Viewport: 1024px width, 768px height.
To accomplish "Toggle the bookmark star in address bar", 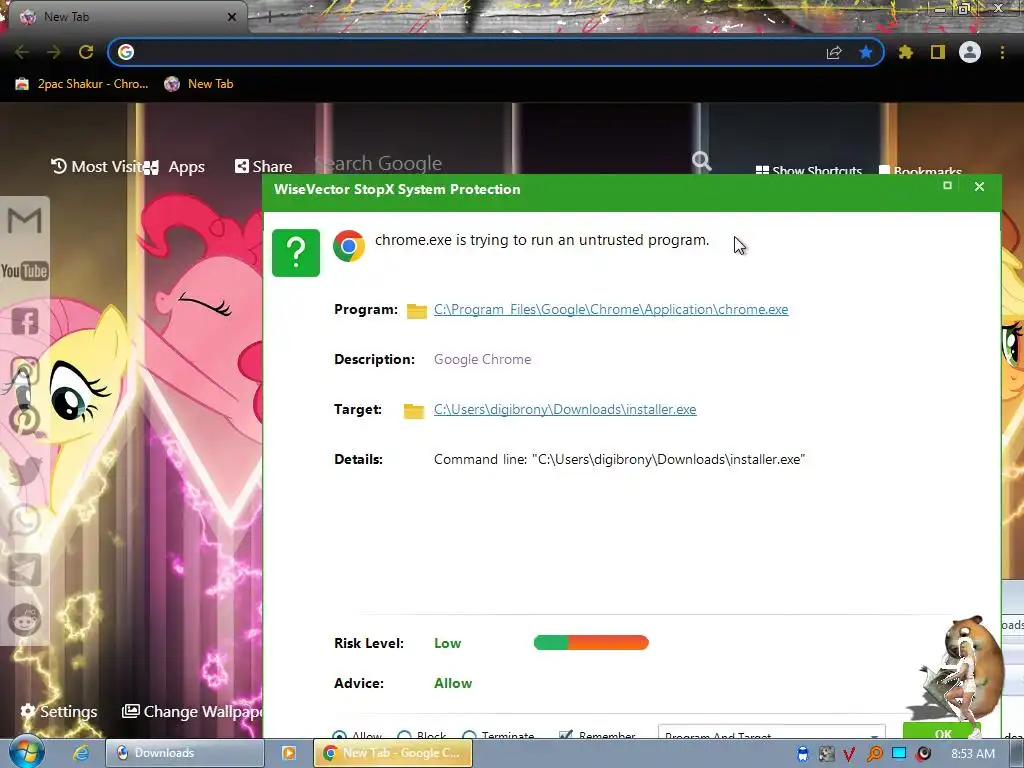I will [x=866, y=52].
